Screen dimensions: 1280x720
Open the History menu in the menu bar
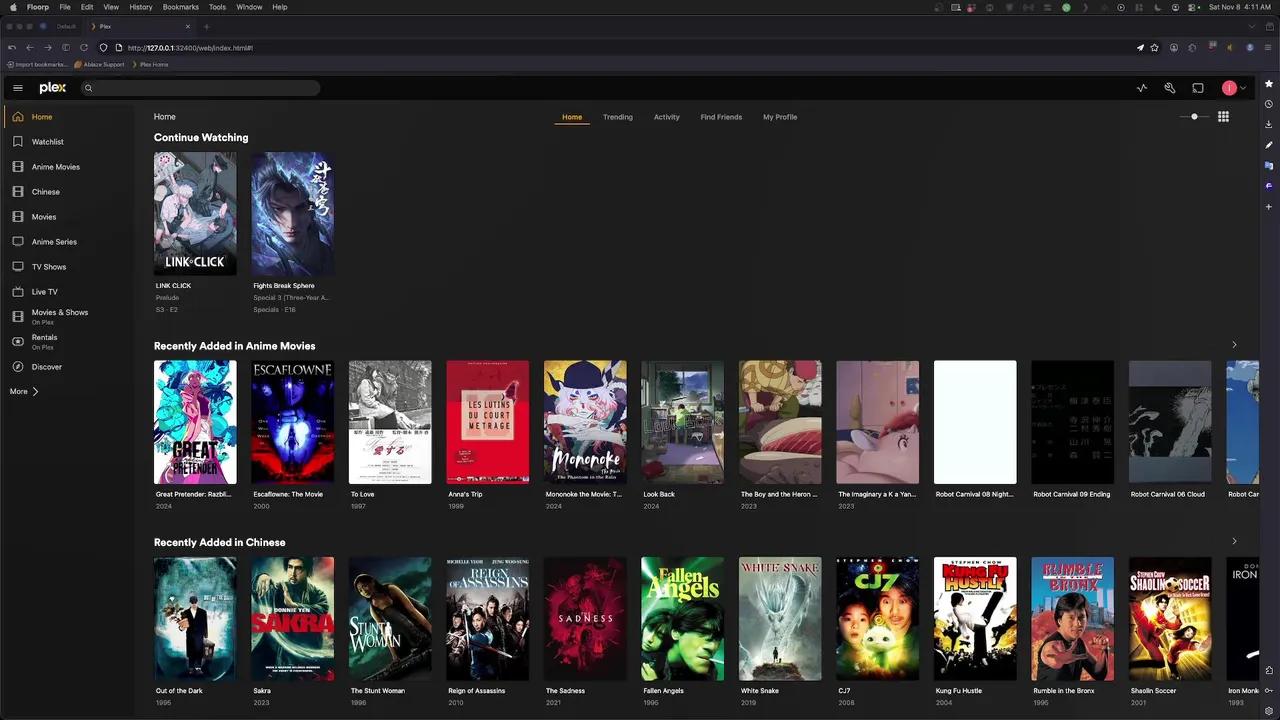(x=141, y=7)
